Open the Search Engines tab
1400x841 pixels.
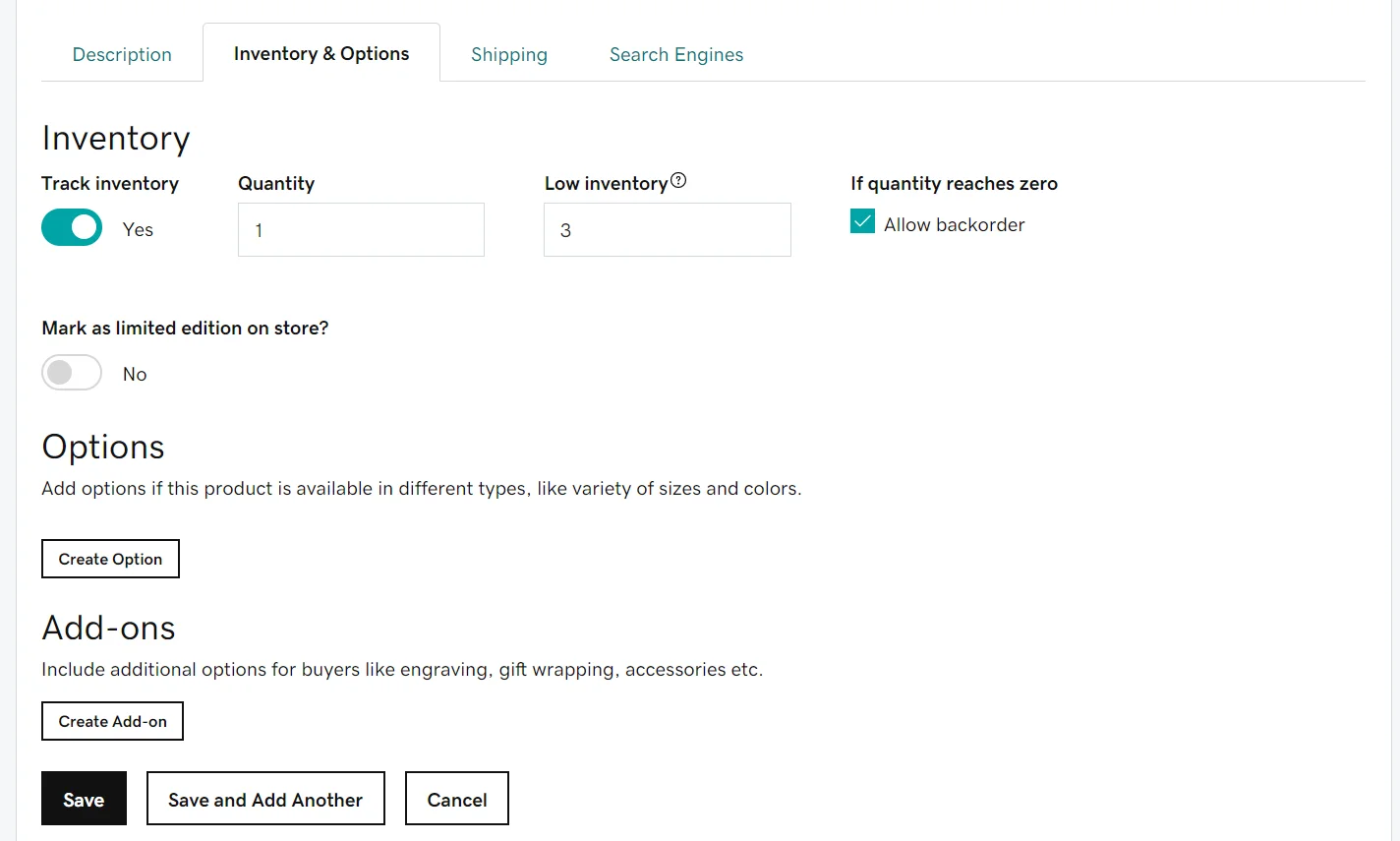tap(675, 54)
